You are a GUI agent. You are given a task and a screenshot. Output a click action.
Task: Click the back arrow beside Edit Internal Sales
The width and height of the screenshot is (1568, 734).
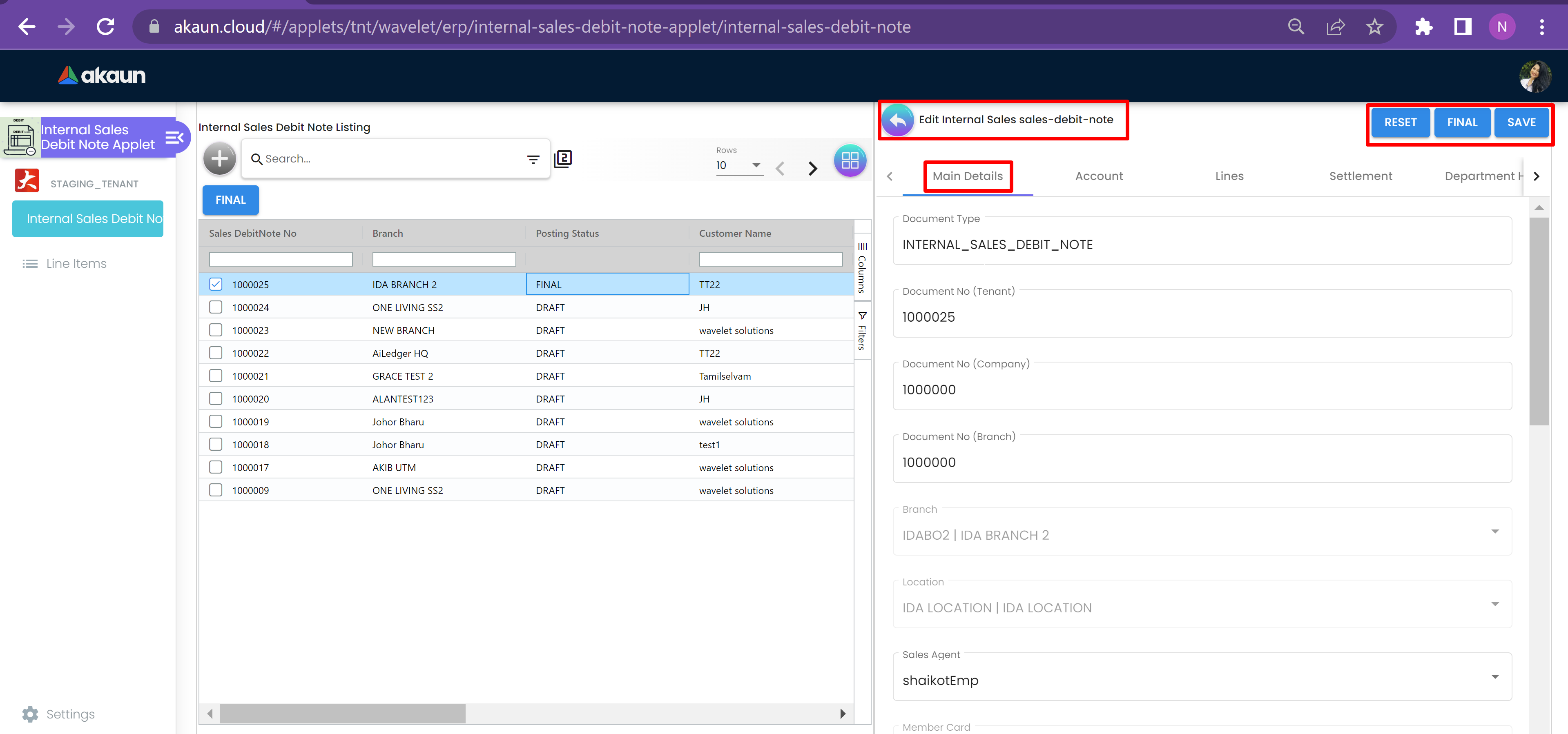897,120
